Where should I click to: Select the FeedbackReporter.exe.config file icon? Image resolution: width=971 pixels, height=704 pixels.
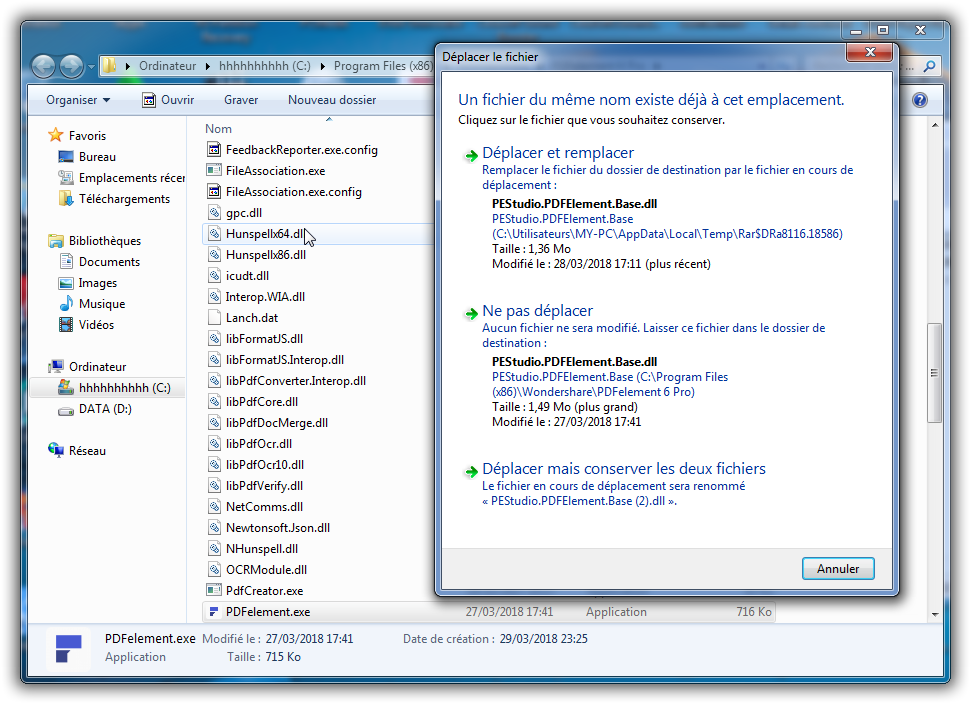[214, 149]
